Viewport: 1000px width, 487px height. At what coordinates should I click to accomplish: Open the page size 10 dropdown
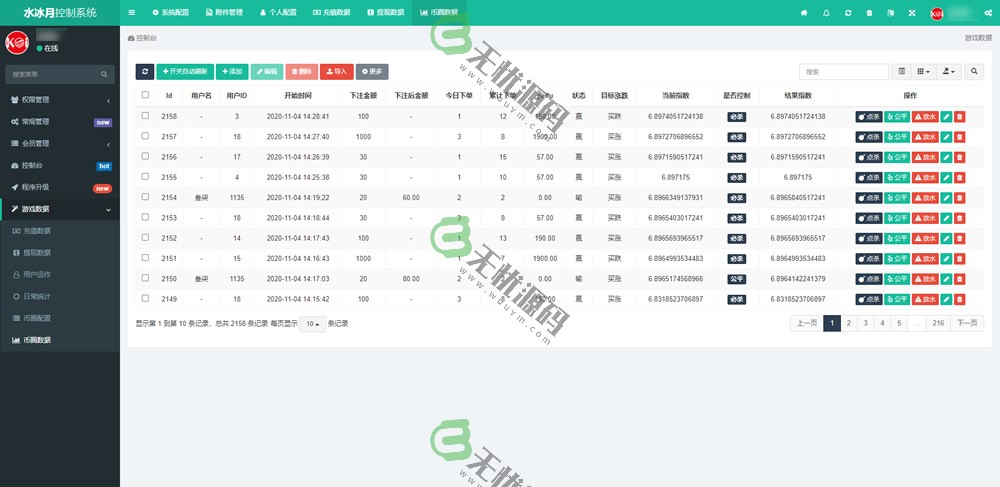(312, 324)
